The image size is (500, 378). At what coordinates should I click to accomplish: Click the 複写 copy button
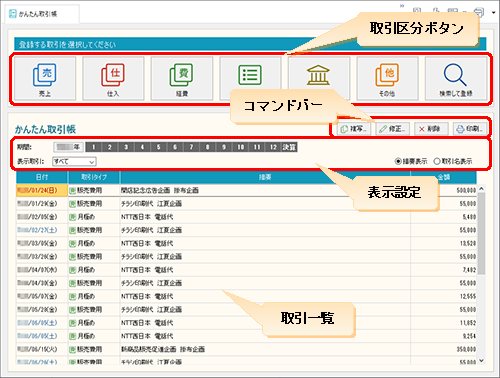pos(354,129)
